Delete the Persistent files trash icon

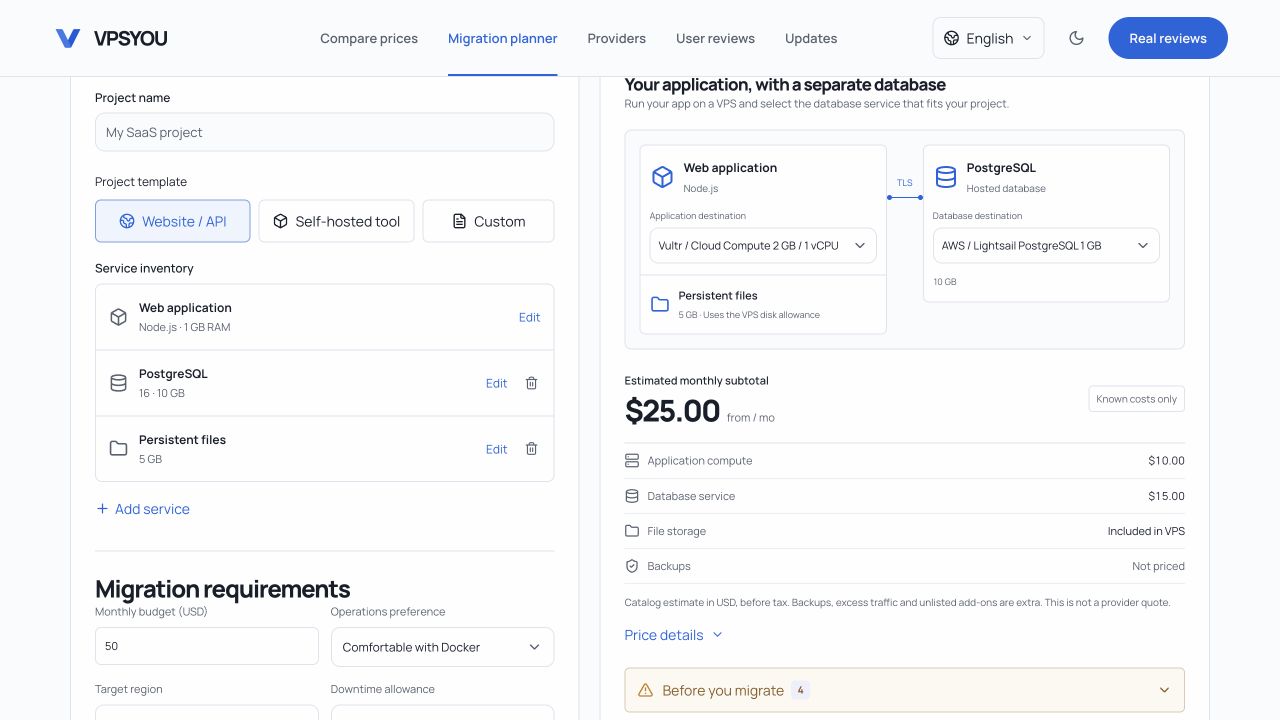tap(531, 449)
